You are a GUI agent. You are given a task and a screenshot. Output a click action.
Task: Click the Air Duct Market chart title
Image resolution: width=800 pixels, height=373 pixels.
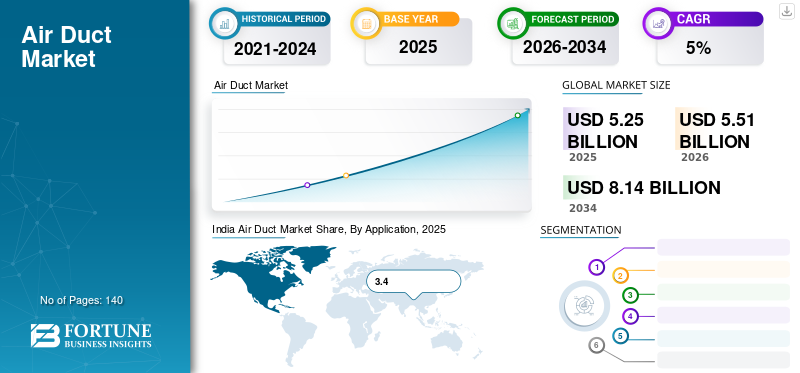tap(251, 85)
